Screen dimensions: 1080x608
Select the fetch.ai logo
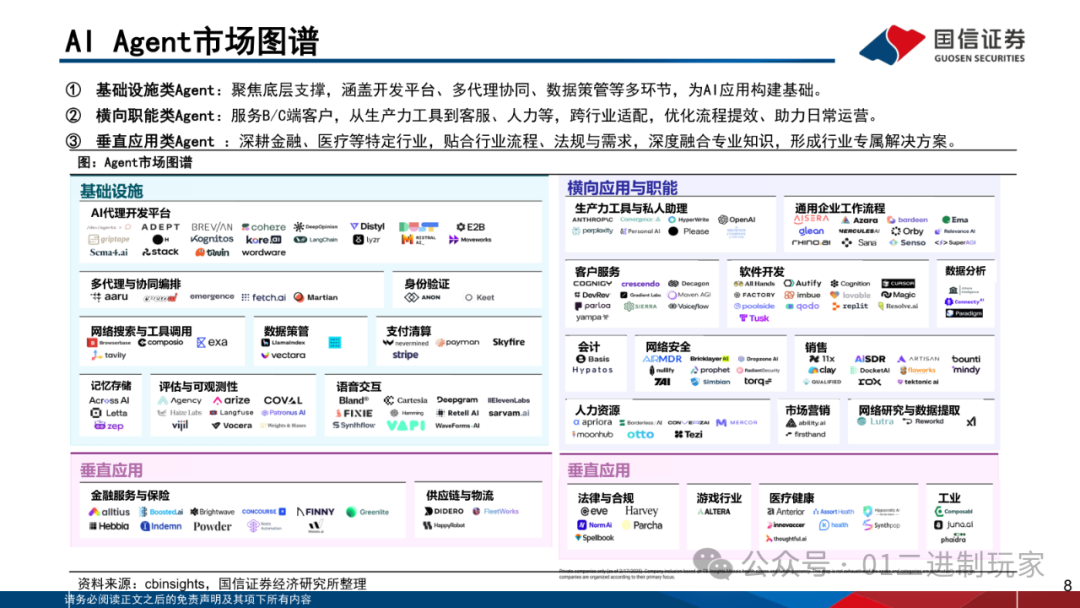pyautogui.click(x=264, y=297)
